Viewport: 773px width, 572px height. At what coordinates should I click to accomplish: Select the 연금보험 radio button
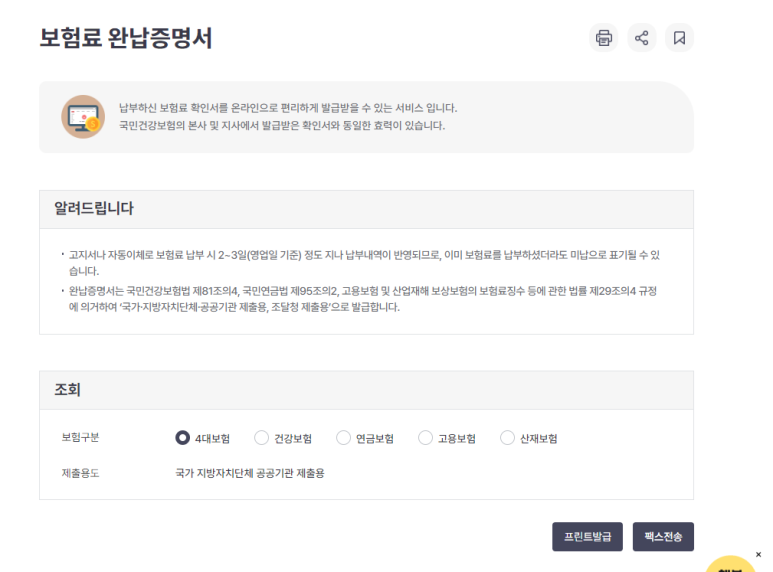(343, 437)
